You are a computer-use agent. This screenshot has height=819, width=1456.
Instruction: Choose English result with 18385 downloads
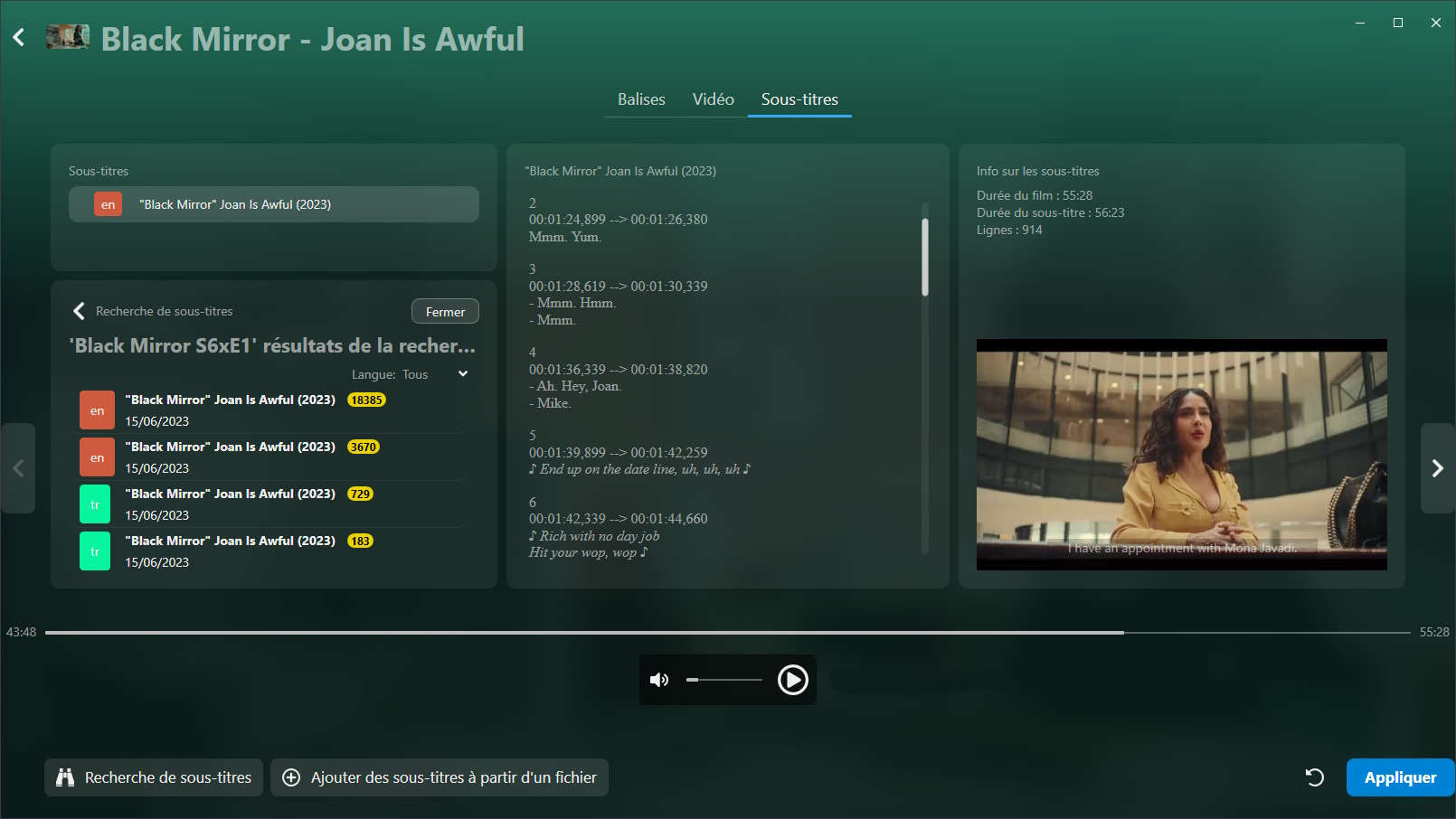click(x=270, y=410)
